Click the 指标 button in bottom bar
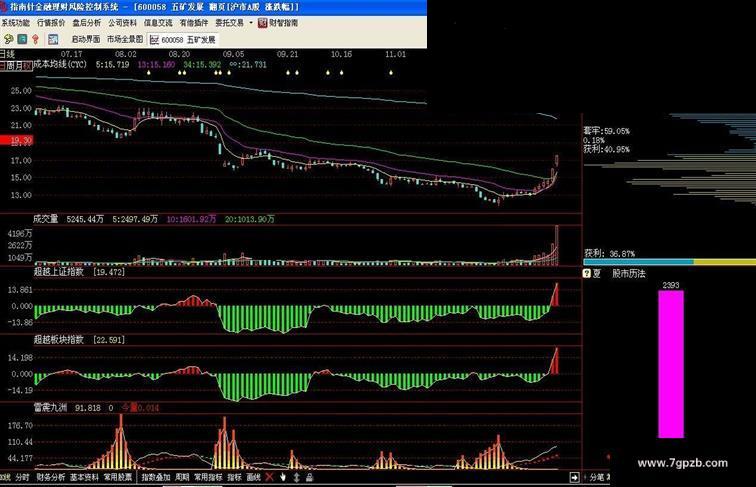Viewport: 756px width, 487px height. (x=234, y=477)
